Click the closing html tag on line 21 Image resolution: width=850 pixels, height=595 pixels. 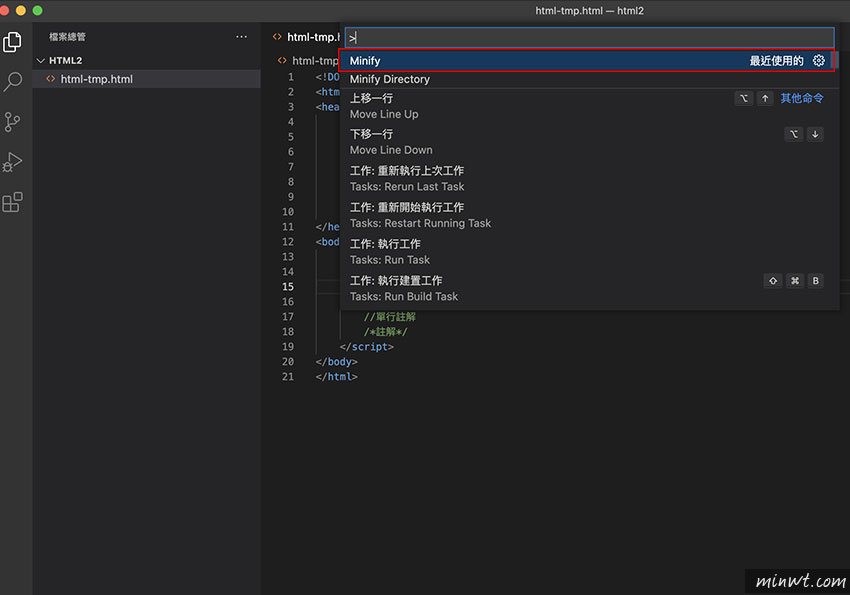[336, 377]
